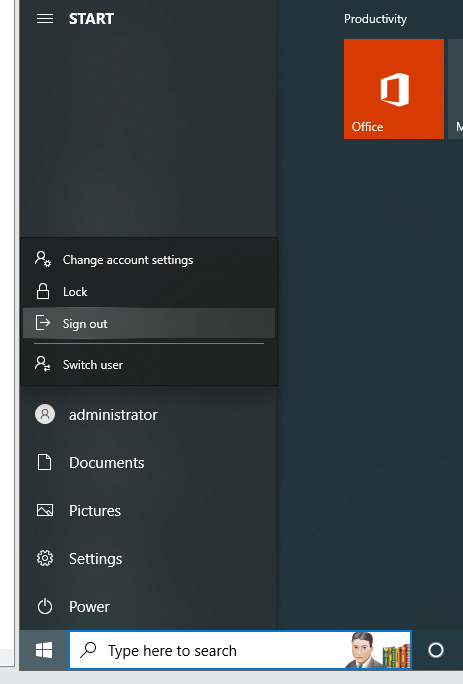The height and width of the screenshot is (684, 463).
Task: Collapse the Start hamburger menu icon
Action: tap(45, 19)
